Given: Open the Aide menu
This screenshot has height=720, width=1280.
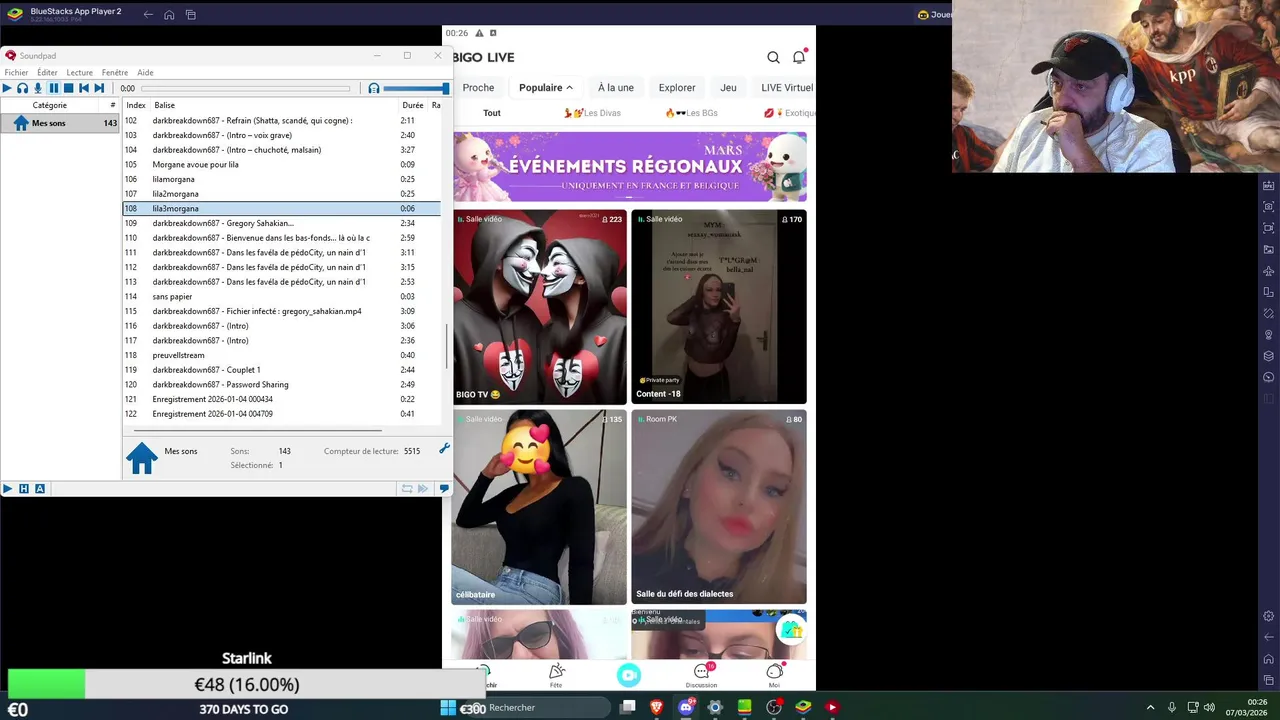Looking at the screenshot, I should pyautogui.click(x=145, y=72).
